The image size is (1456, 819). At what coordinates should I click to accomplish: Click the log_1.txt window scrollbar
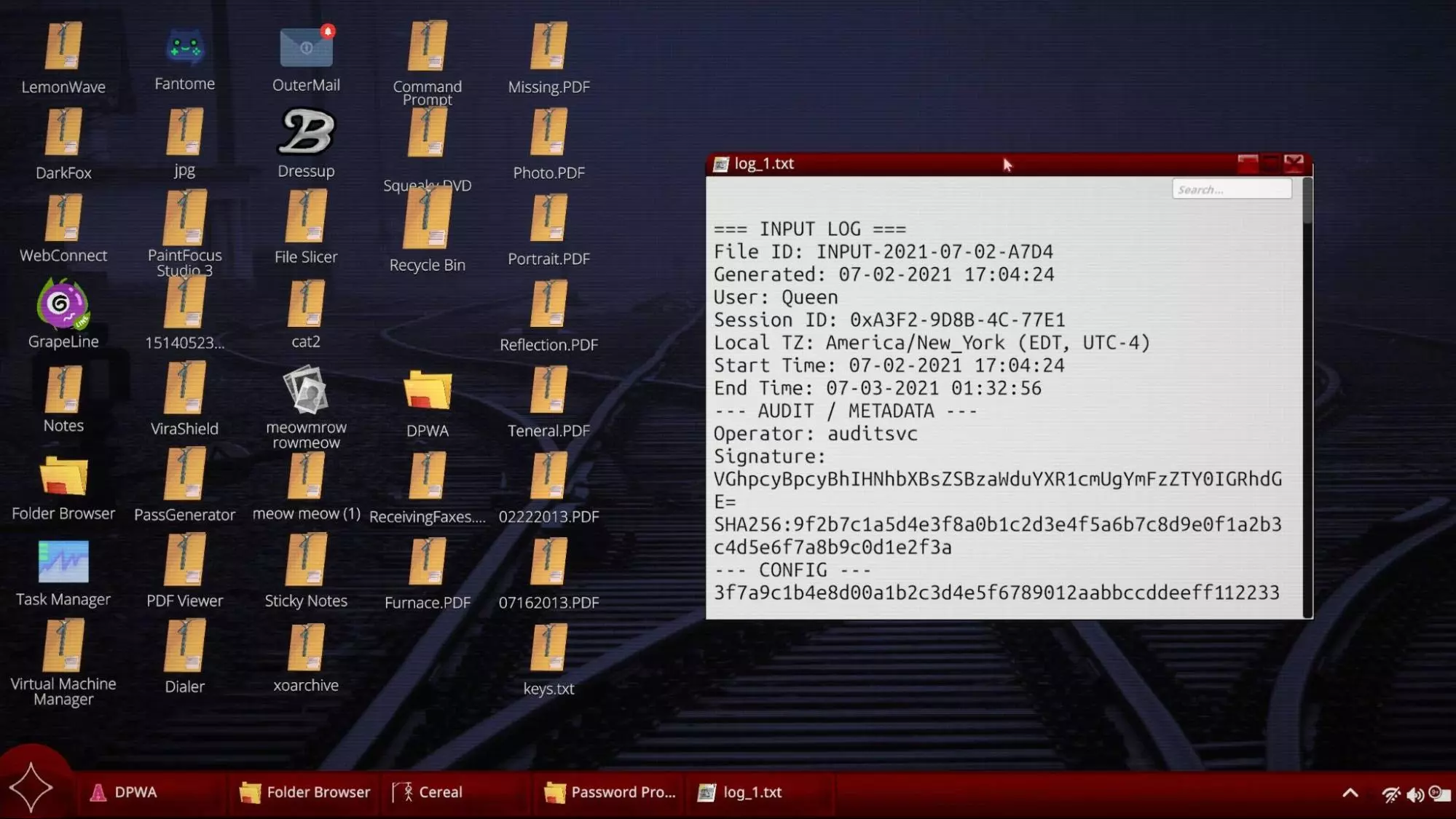tap(1307, 397)
